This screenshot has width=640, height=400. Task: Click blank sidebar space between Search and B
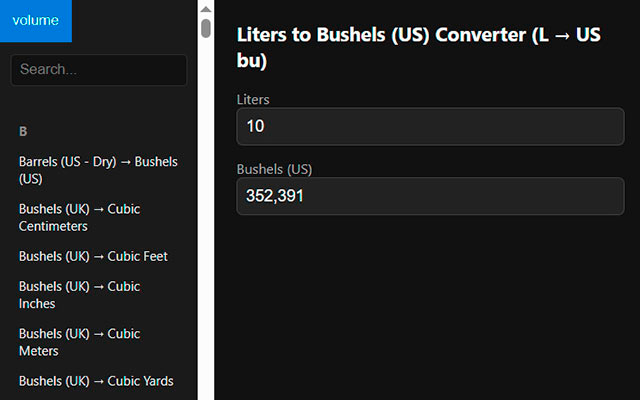click(100, 103)
